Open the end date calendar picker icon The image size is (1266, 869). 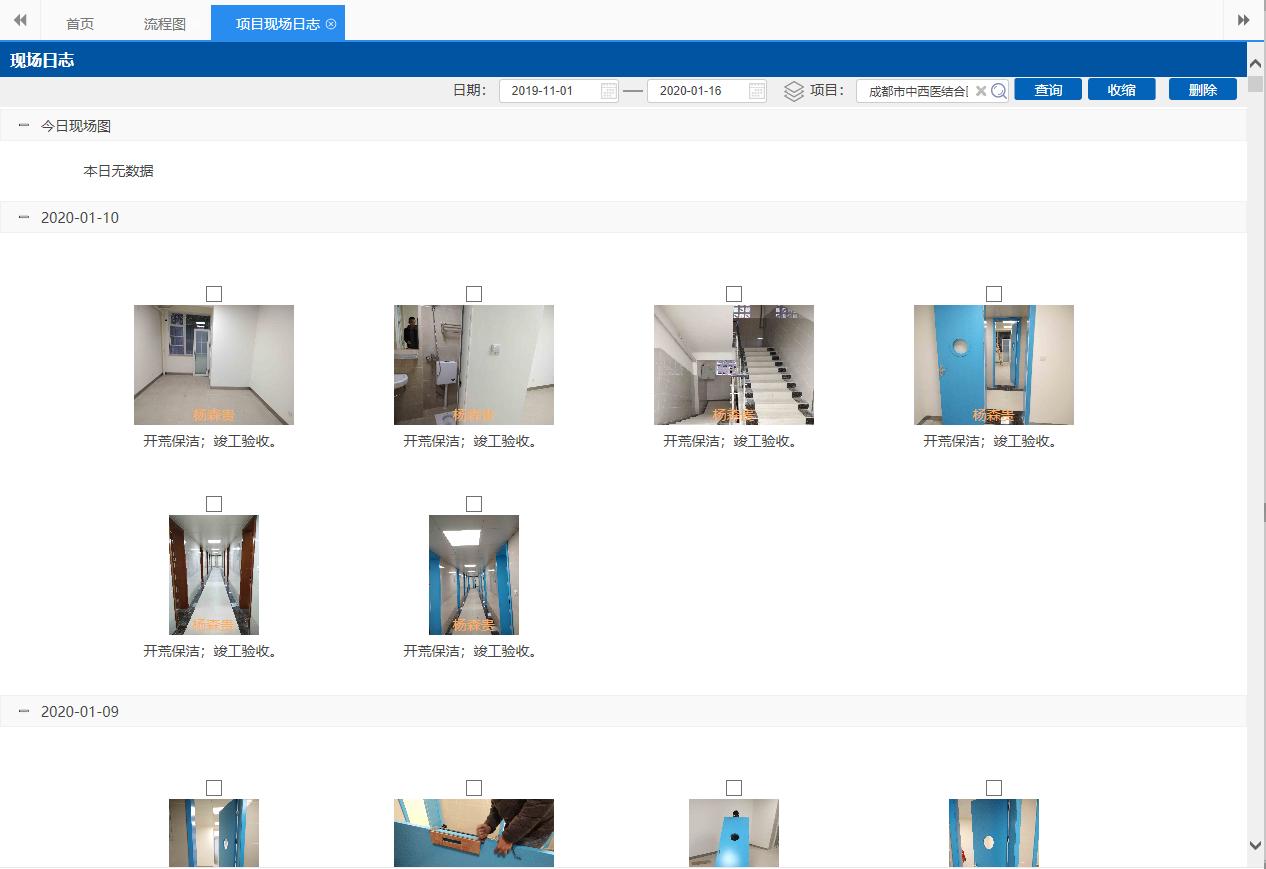coord(757,91)
